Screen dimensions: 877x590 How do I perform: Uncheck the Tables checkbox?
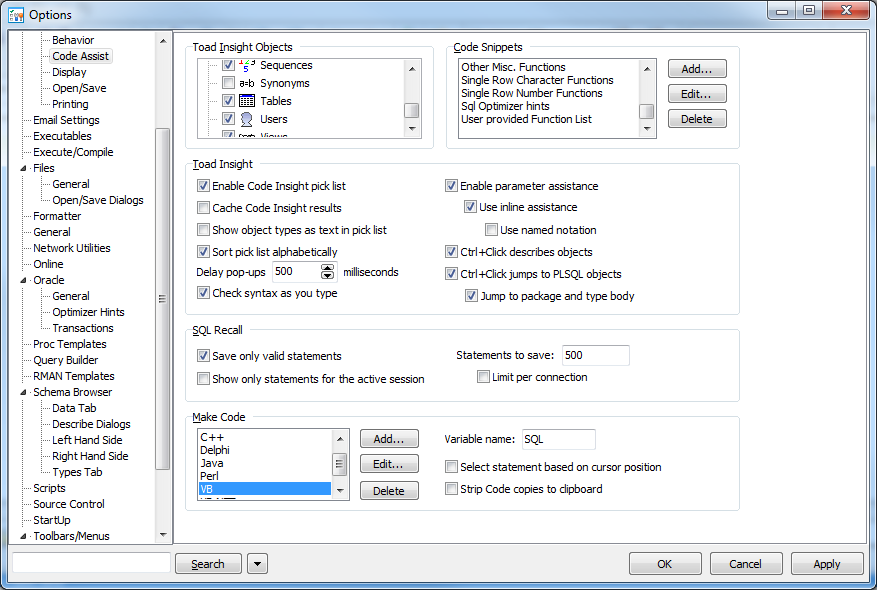tap(228, 101)
